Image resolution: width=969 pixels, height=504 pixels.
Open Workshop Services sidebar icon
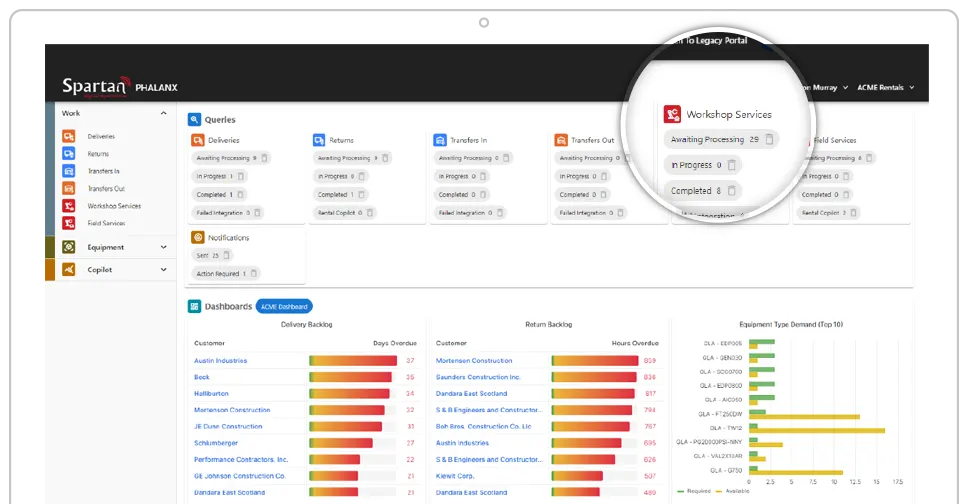[x=69, y=206]
